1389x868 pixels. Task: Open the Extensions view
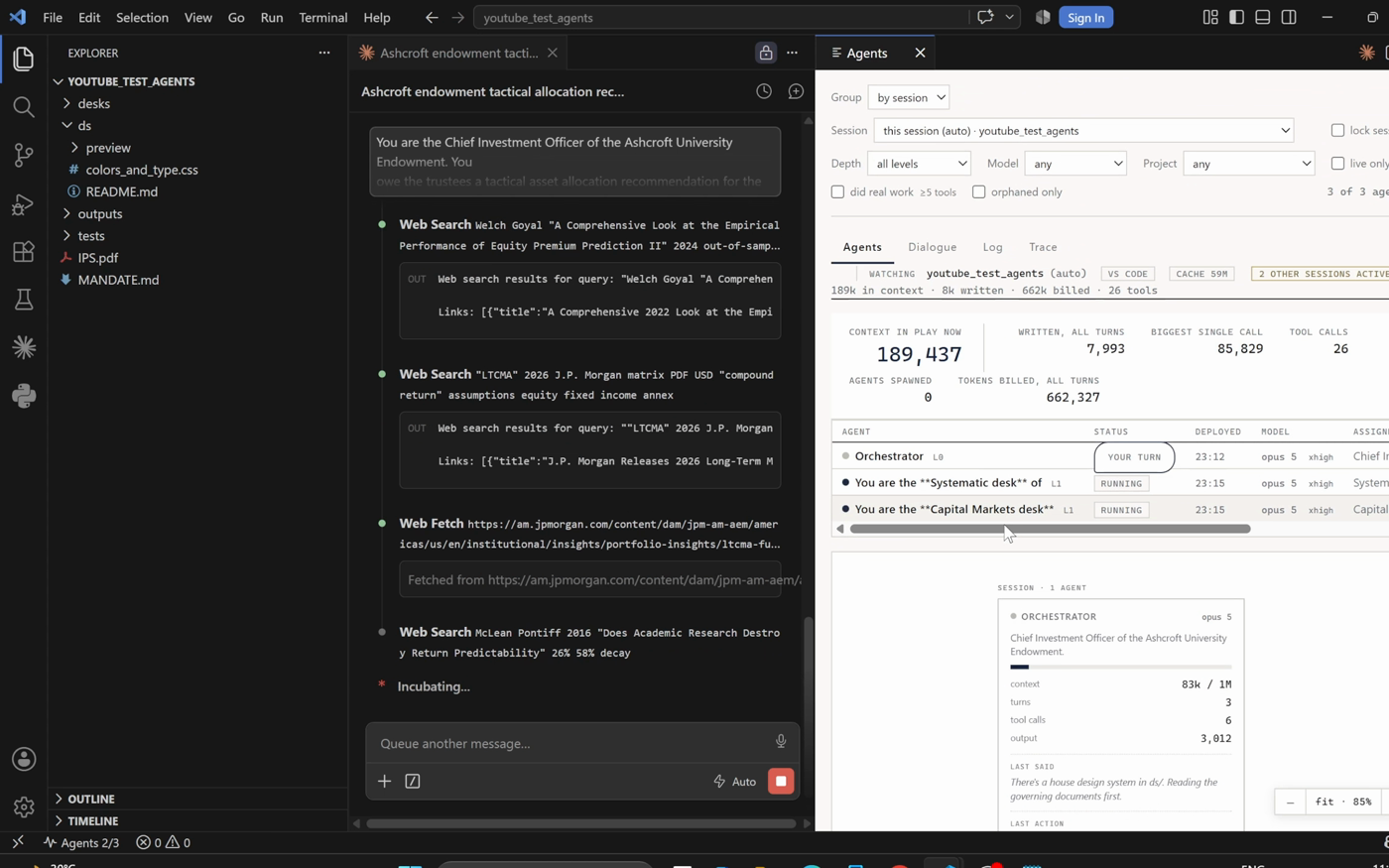click(24, 251)
